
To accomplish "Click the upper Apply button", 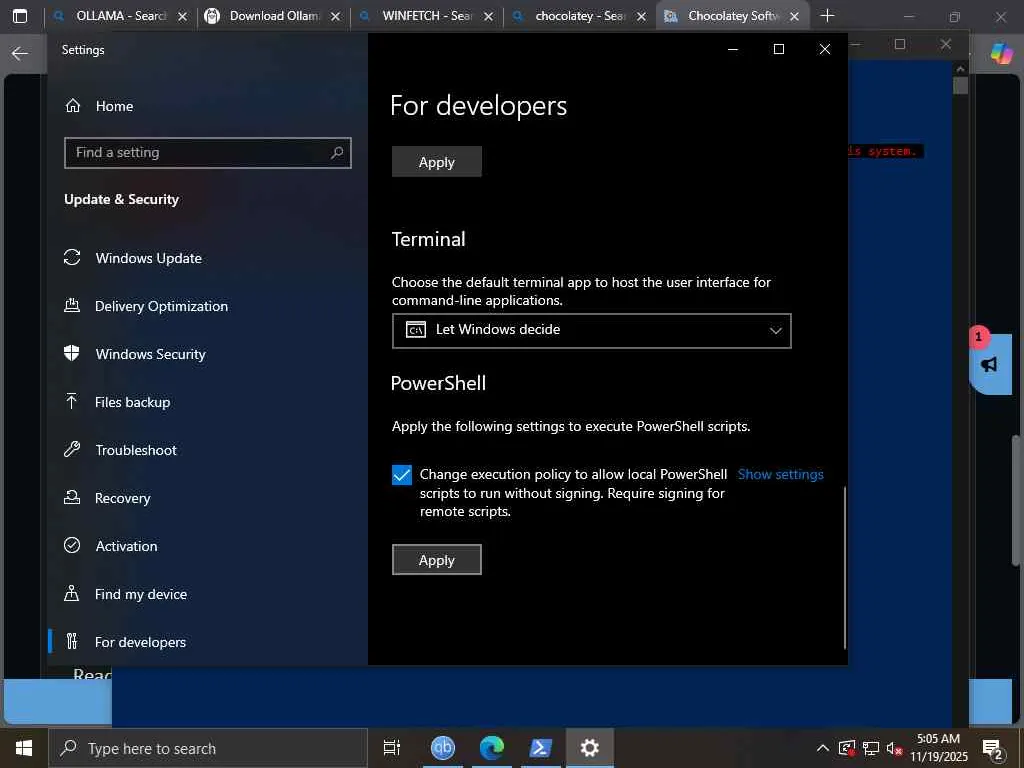I will point(437,162).
